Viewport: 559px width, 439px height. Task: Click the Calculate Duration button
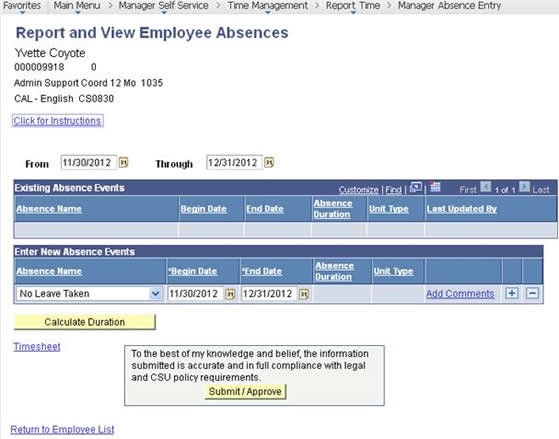coord(84,322)
